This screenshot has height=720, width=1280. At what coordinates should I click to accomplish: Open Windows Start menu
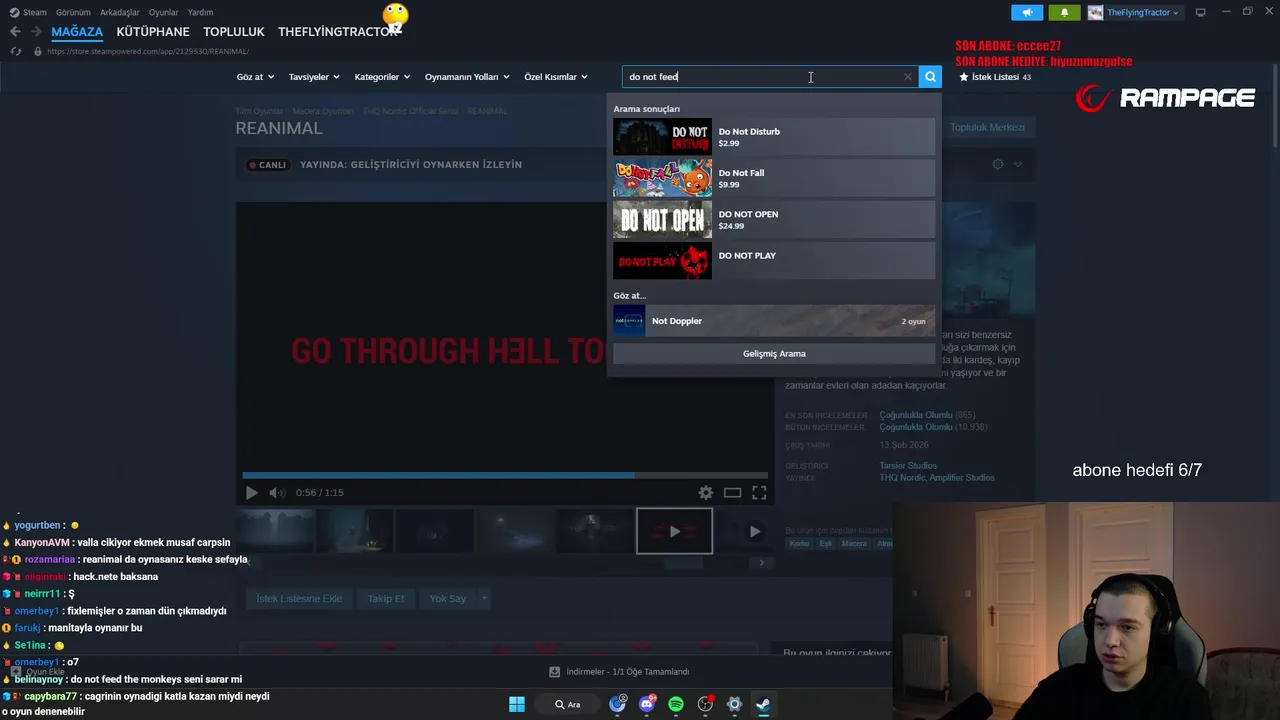coord(517,704)
